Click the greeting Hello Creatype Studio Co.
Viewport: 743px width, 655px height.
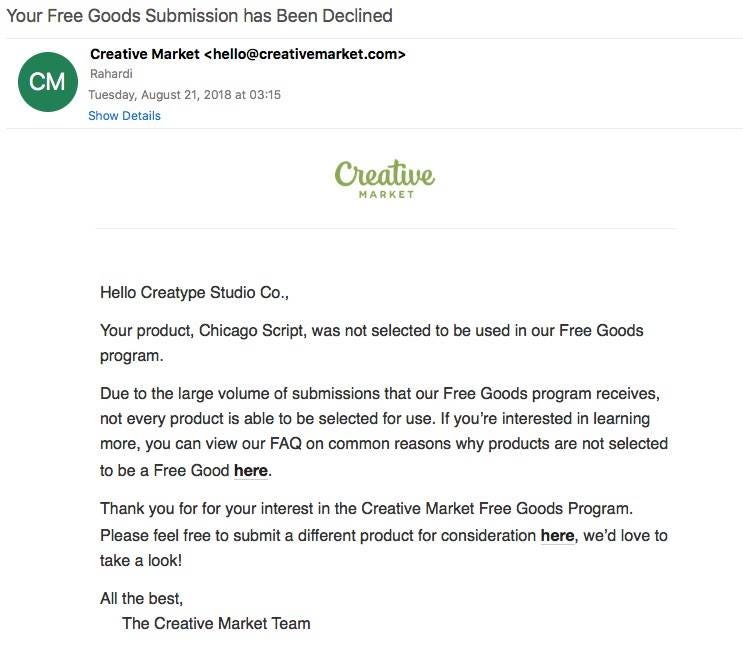click(x=194, y=292)
